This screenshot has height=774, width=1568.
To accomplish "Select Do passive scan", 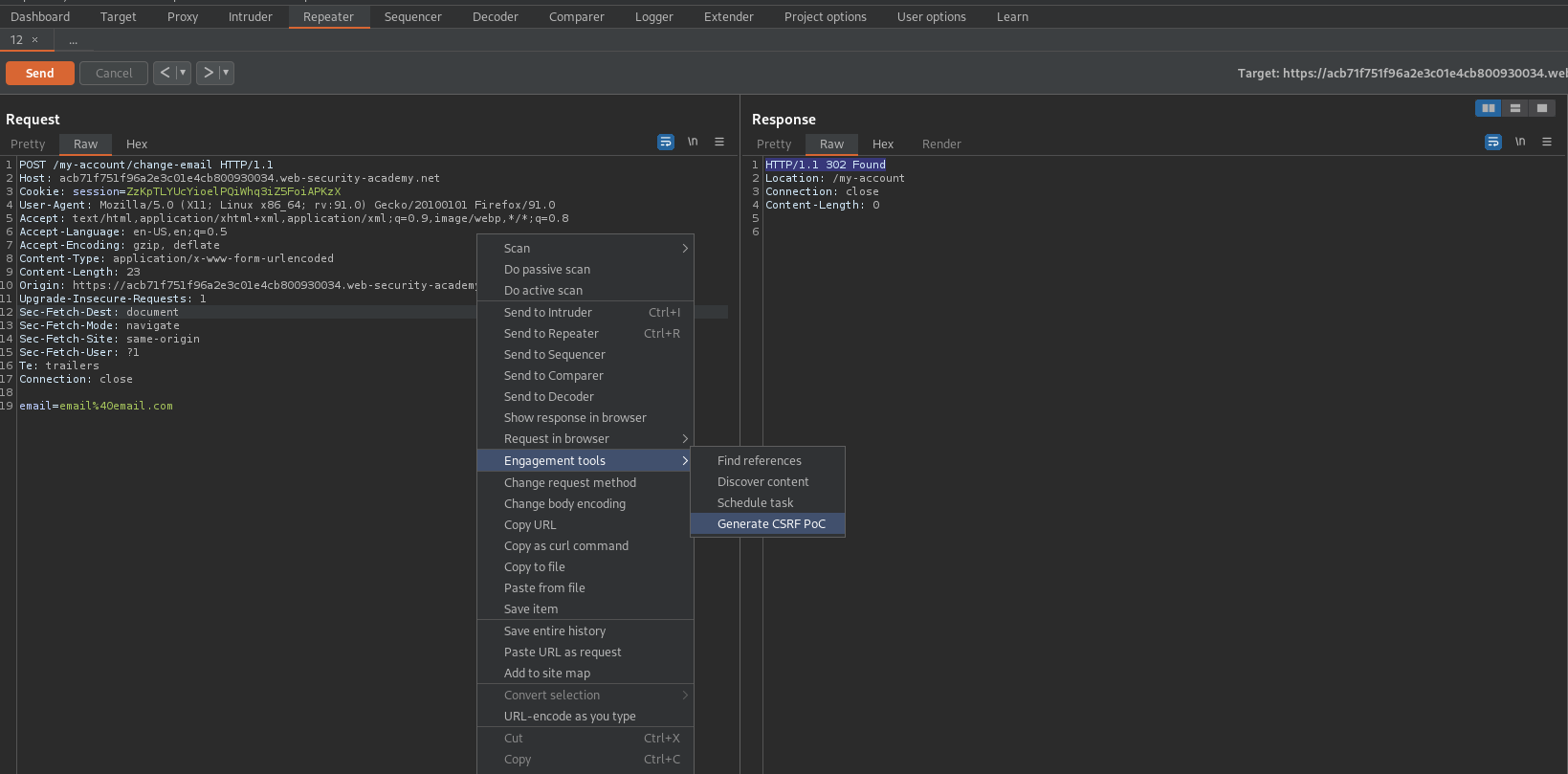I will tap(585, 269).
